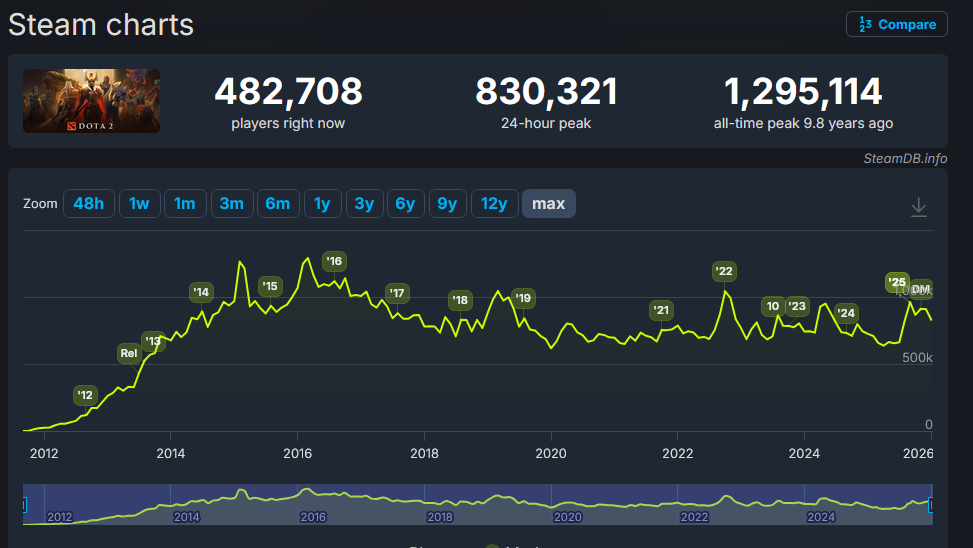Viewport: 973px width, 548px height.
Task: Select the max zoom range
Action: click(x=549, y=204)
